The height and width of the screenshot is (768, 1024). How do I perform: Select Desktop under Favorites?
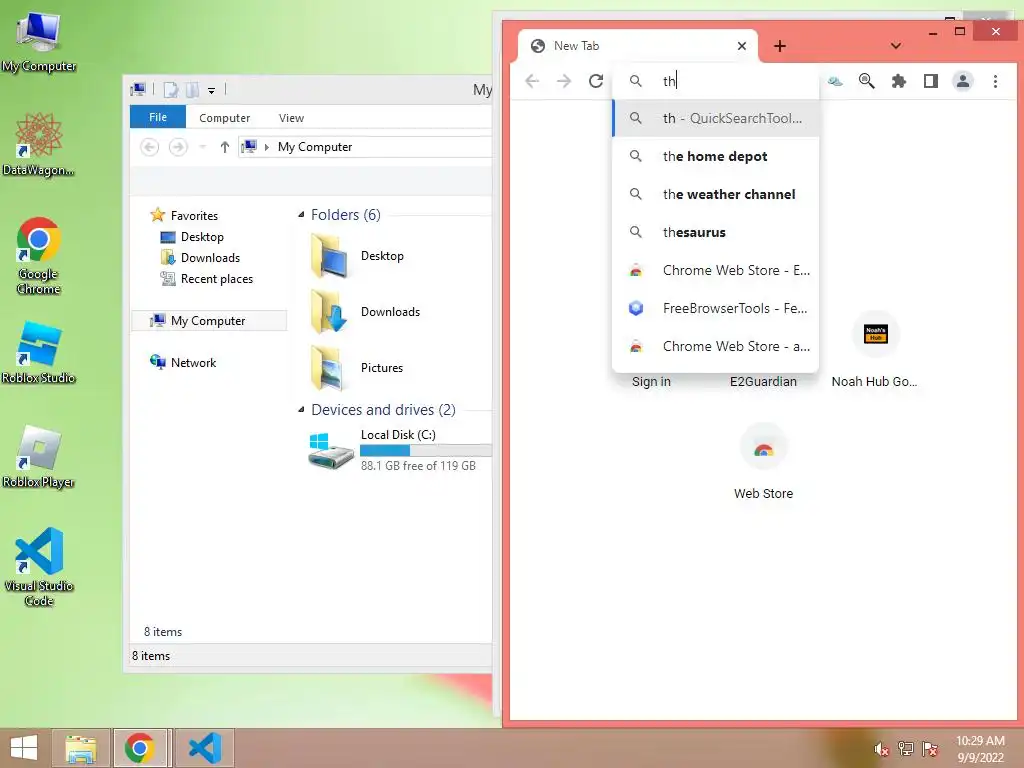(x=192, y=236)
